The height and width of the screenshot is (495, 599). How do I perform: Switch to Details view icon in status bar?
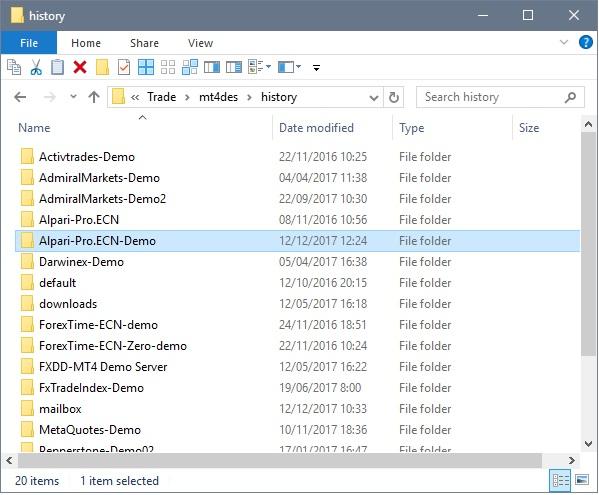point(561,480)
